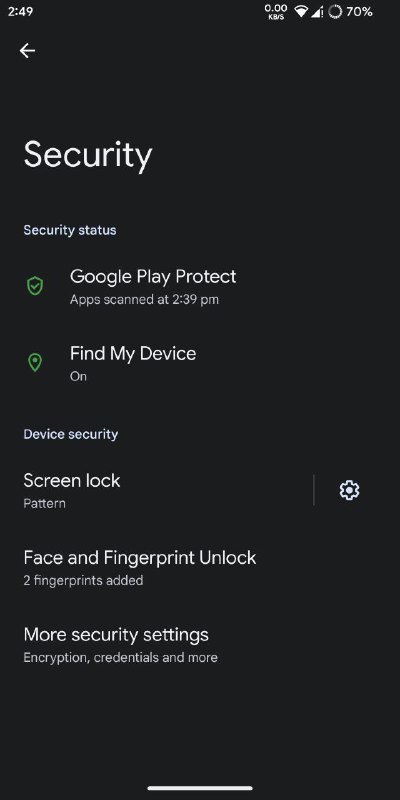The image size is (400, 800).
Task: Tap the 70% battery percentage text
Action: coord(359,11)
